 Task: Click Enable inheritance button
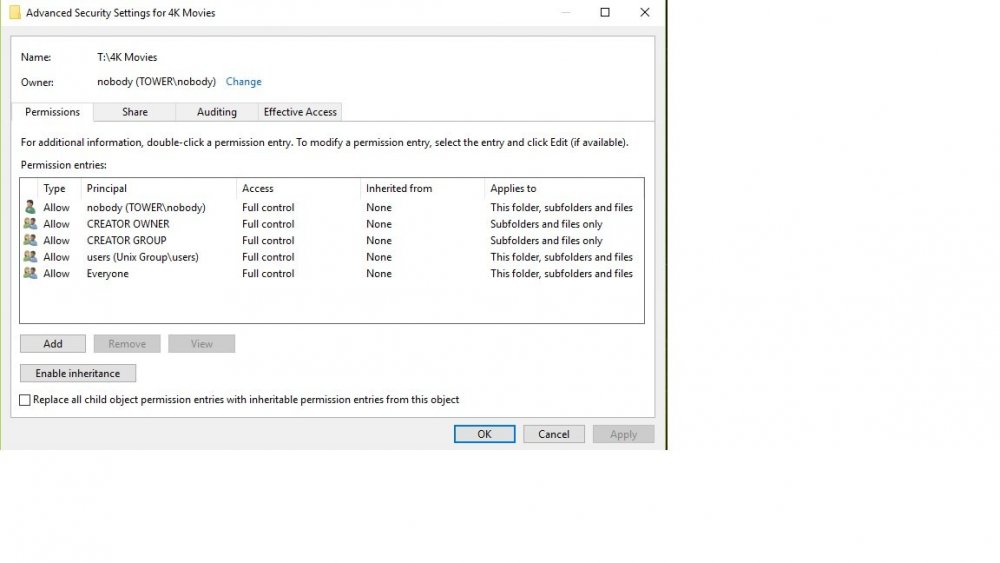coord(78,373)
